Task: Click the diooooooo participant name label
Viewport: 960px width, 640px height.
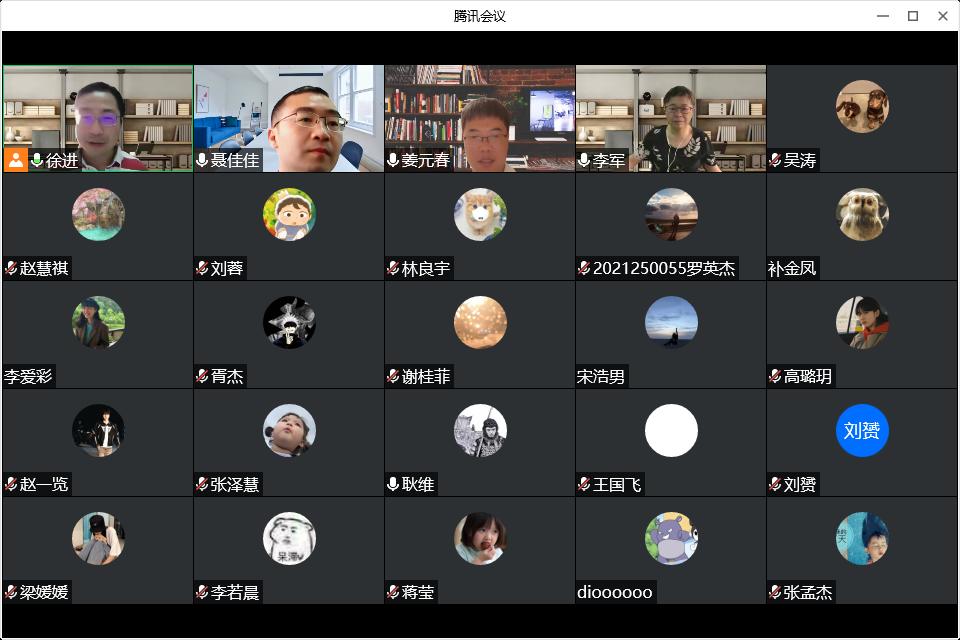Action: (x=614, y=592)
